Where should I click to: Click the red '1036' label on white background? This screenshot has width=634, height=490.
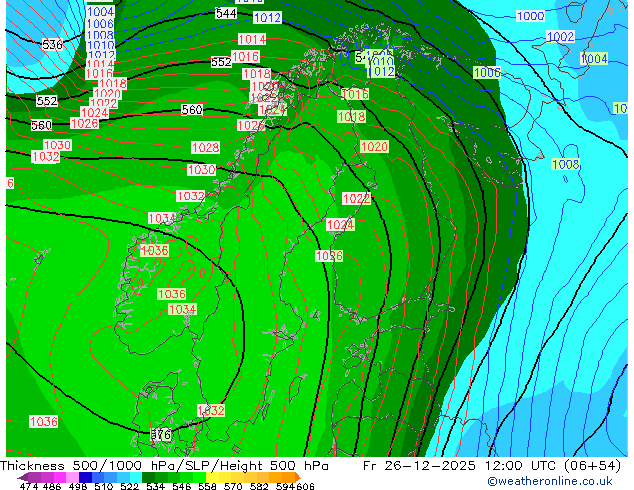44,422
